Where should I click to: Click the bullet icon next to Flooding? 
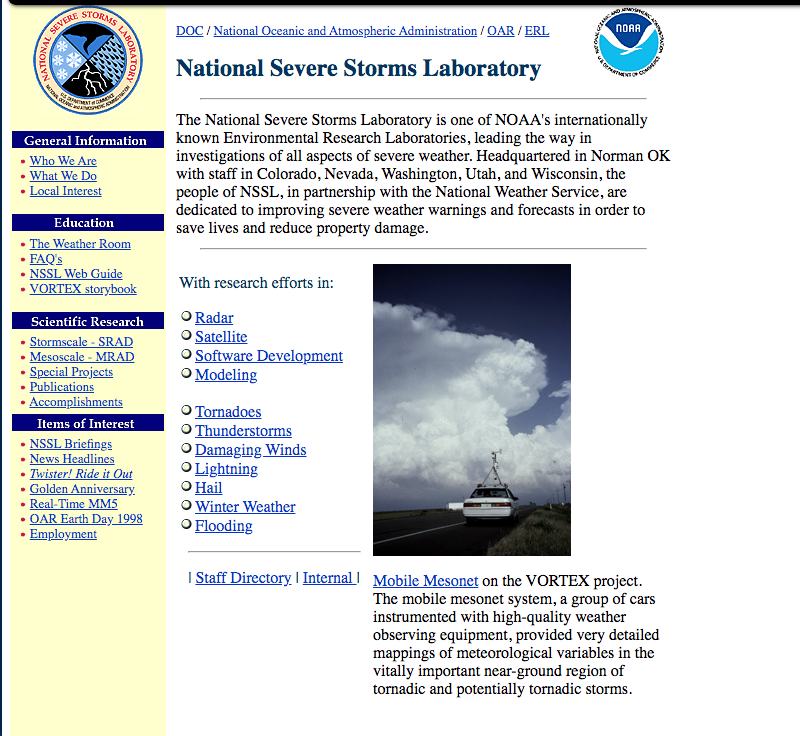pos(186,525)
